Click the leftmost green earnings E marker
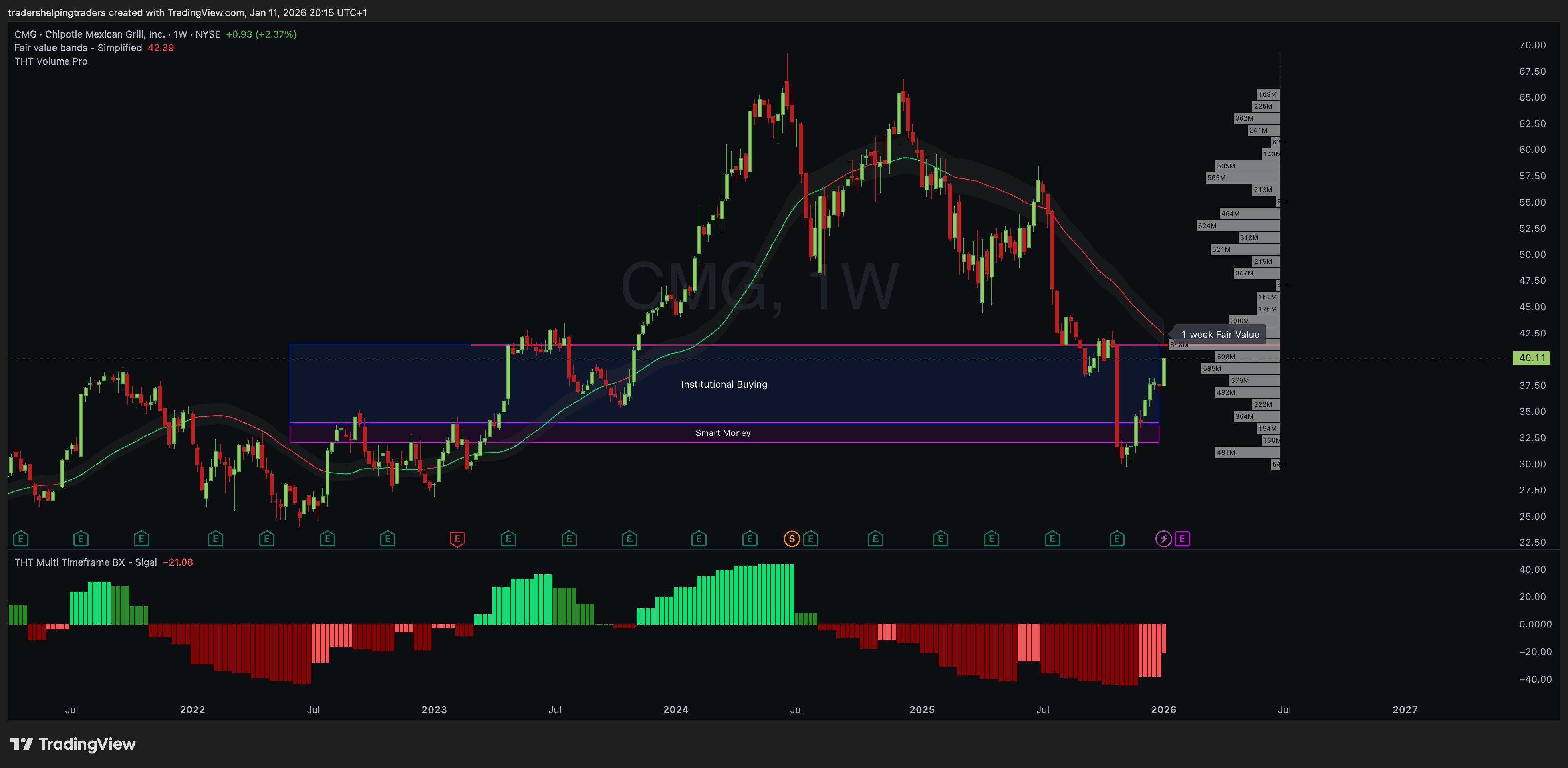This screenshot has height=768, width=1568. [x=21, y=538]
